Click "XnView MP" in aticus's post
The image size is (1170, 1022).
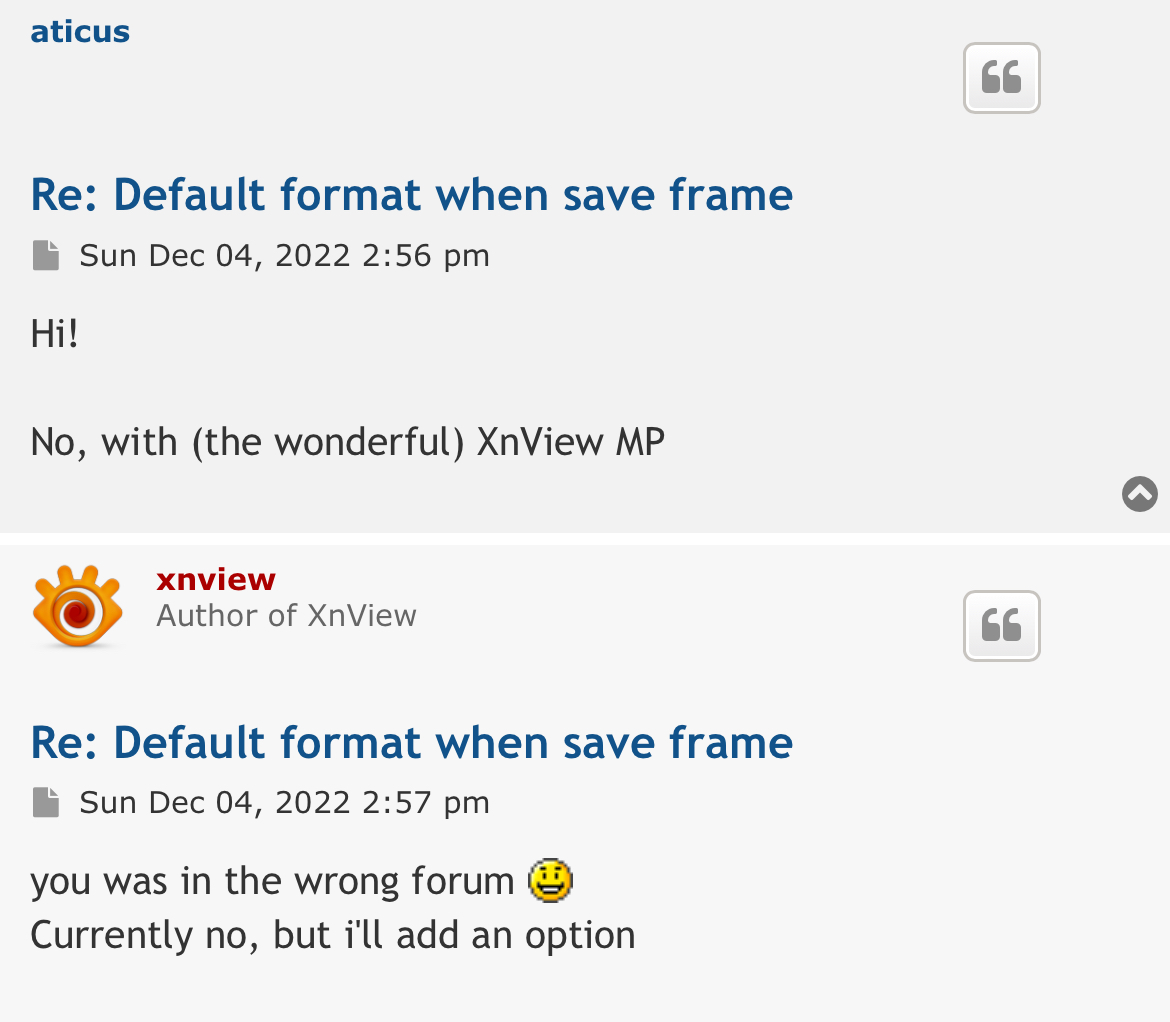(x=570, y=441)
